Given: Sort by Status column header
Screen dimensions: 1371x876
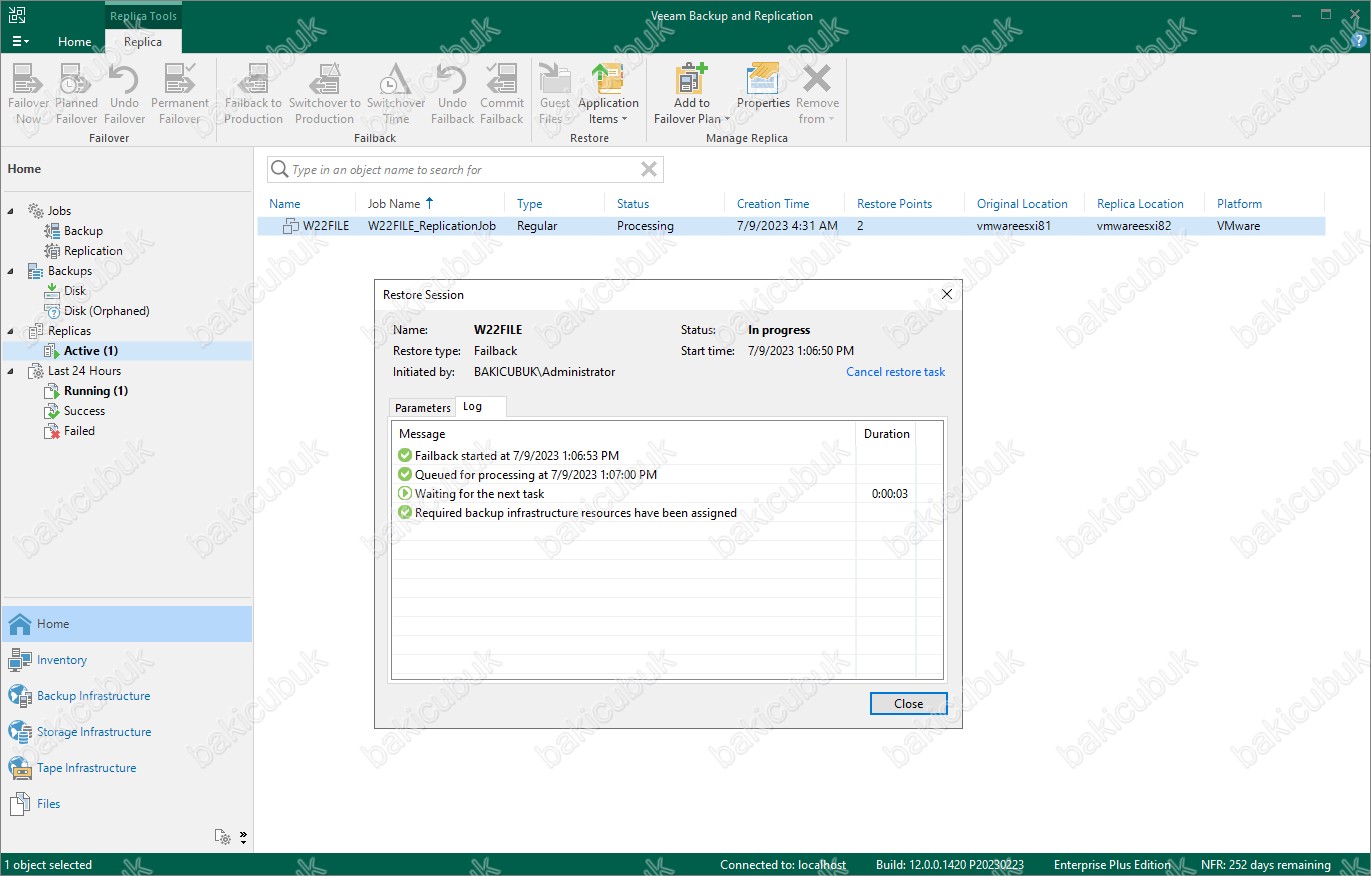Looking at the screenshot, I should click(x=633, y=204).
